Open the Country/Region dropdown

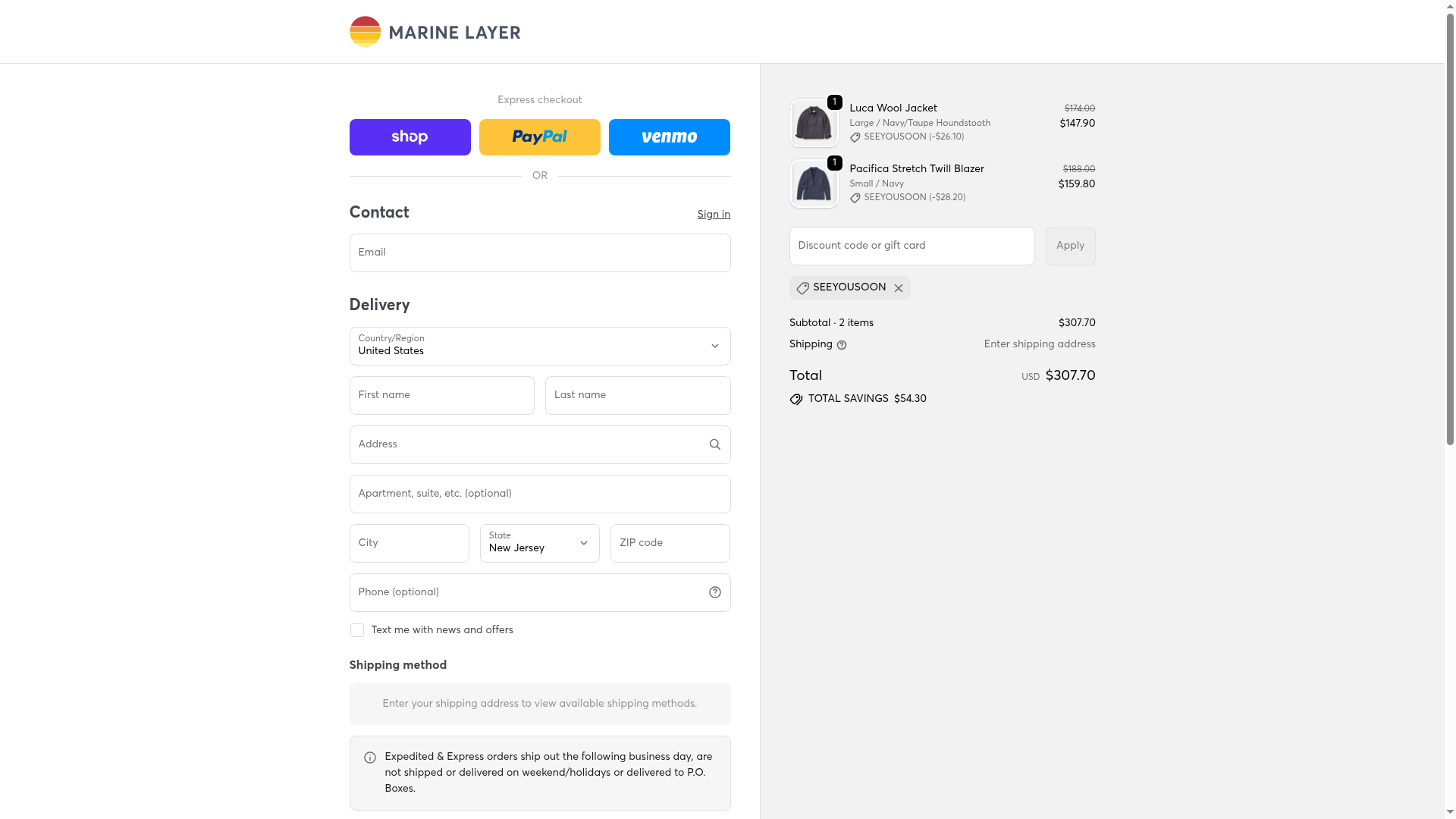[539, 346]
